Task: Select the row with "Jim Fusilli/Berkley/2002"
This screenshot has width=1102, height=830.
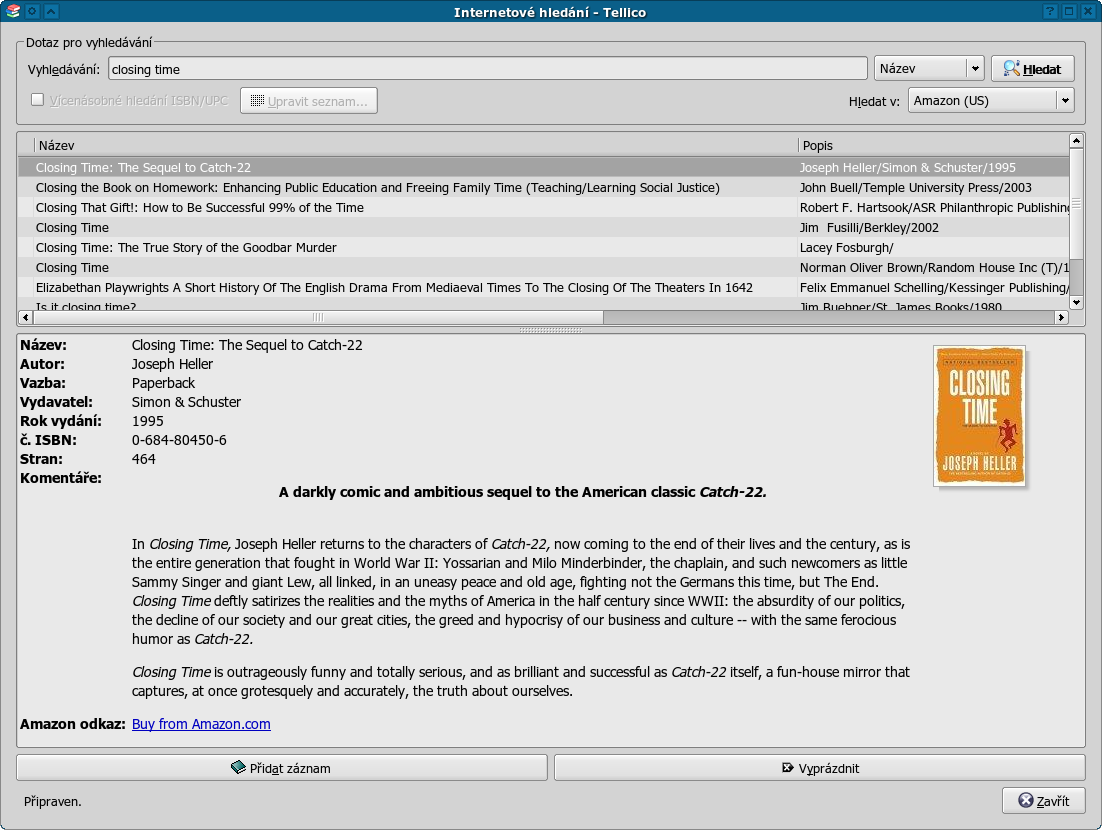Action: click(543, 228)
